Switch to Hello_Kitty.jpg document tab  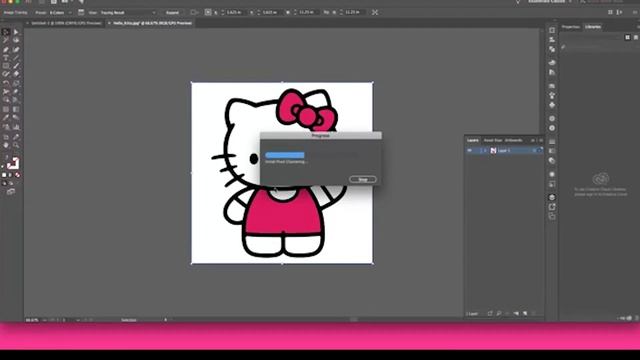coord(153,23)
